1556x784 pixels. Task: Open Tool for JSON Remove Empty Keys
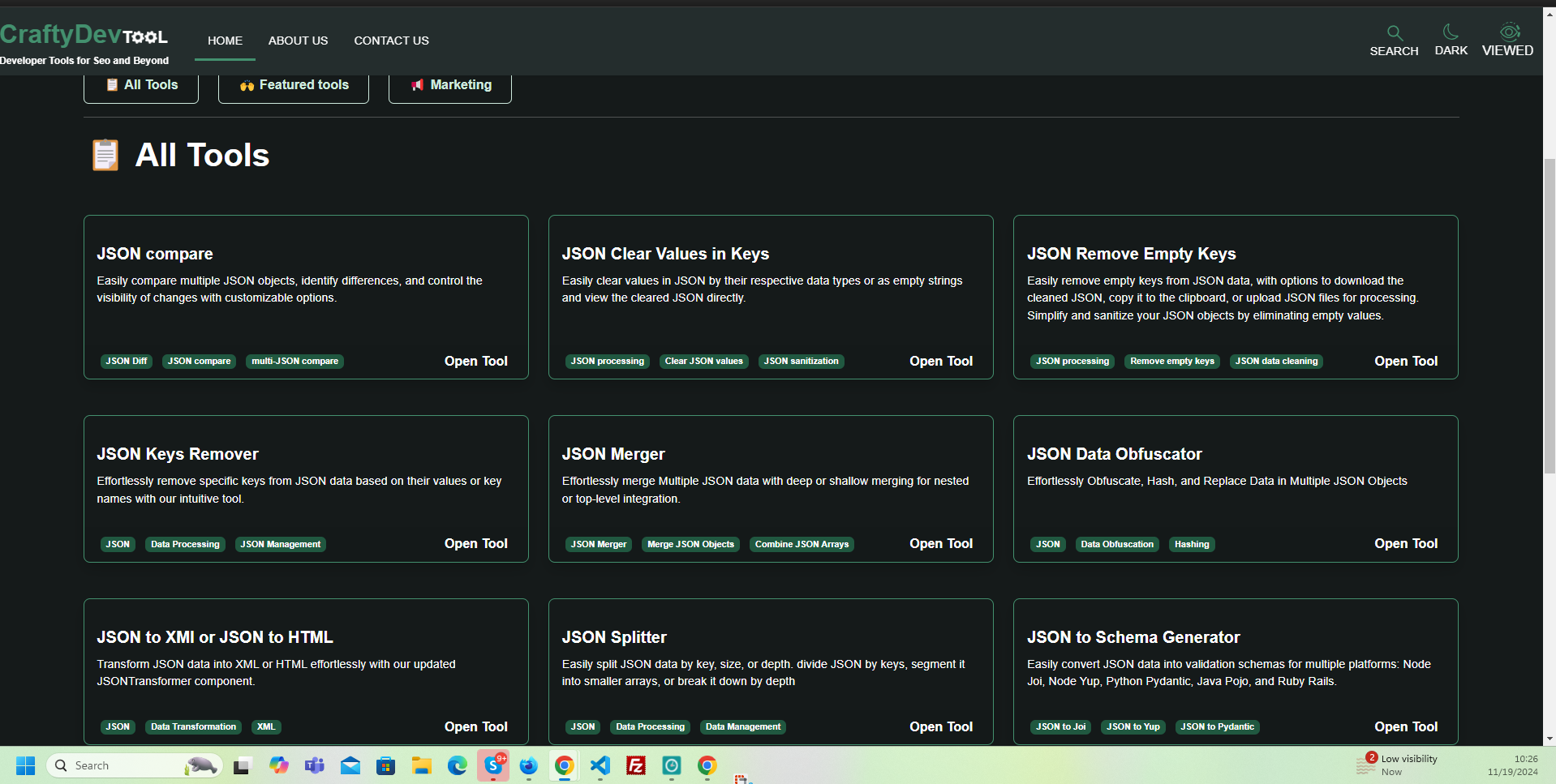(x=1405, y=361)
